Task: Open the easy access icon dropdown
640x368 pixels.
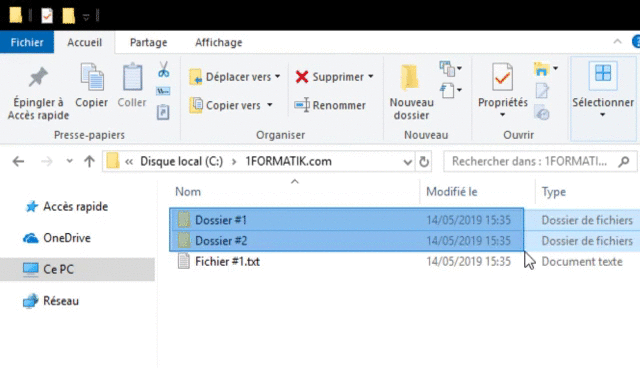Action: (451, 90)
